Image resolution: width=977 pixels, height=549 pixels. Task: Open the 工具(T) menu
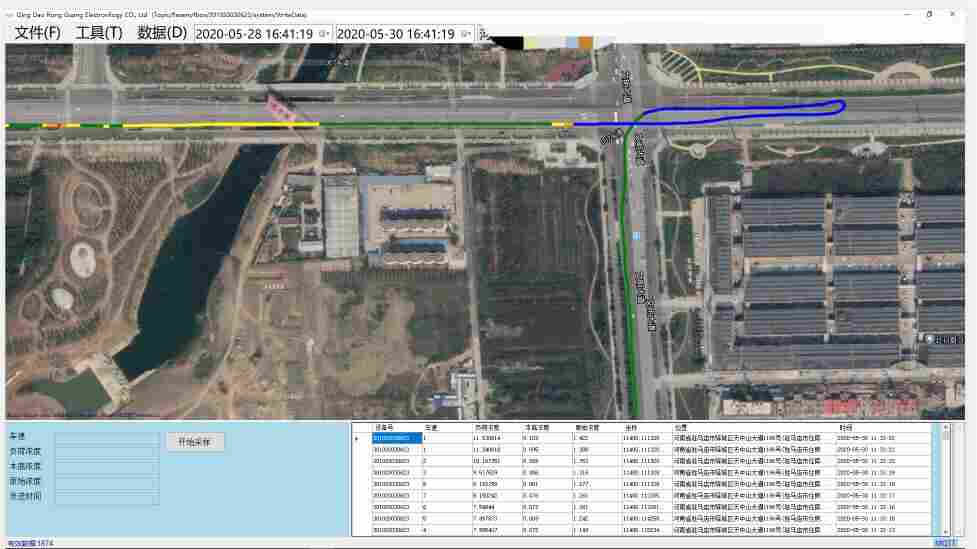pos(99,33)
